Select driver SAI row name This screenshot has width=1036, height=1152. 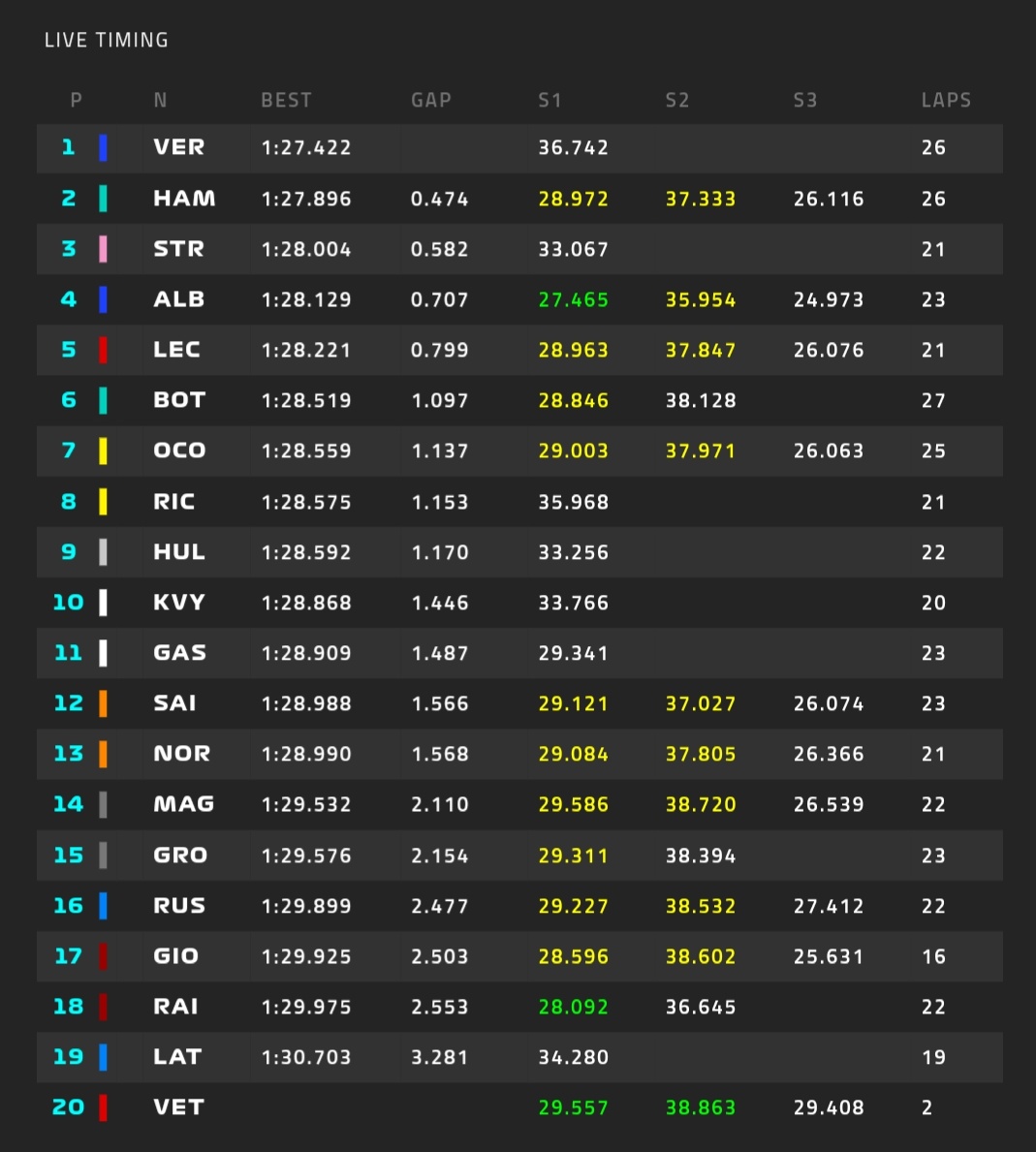[x=174, y=702]
